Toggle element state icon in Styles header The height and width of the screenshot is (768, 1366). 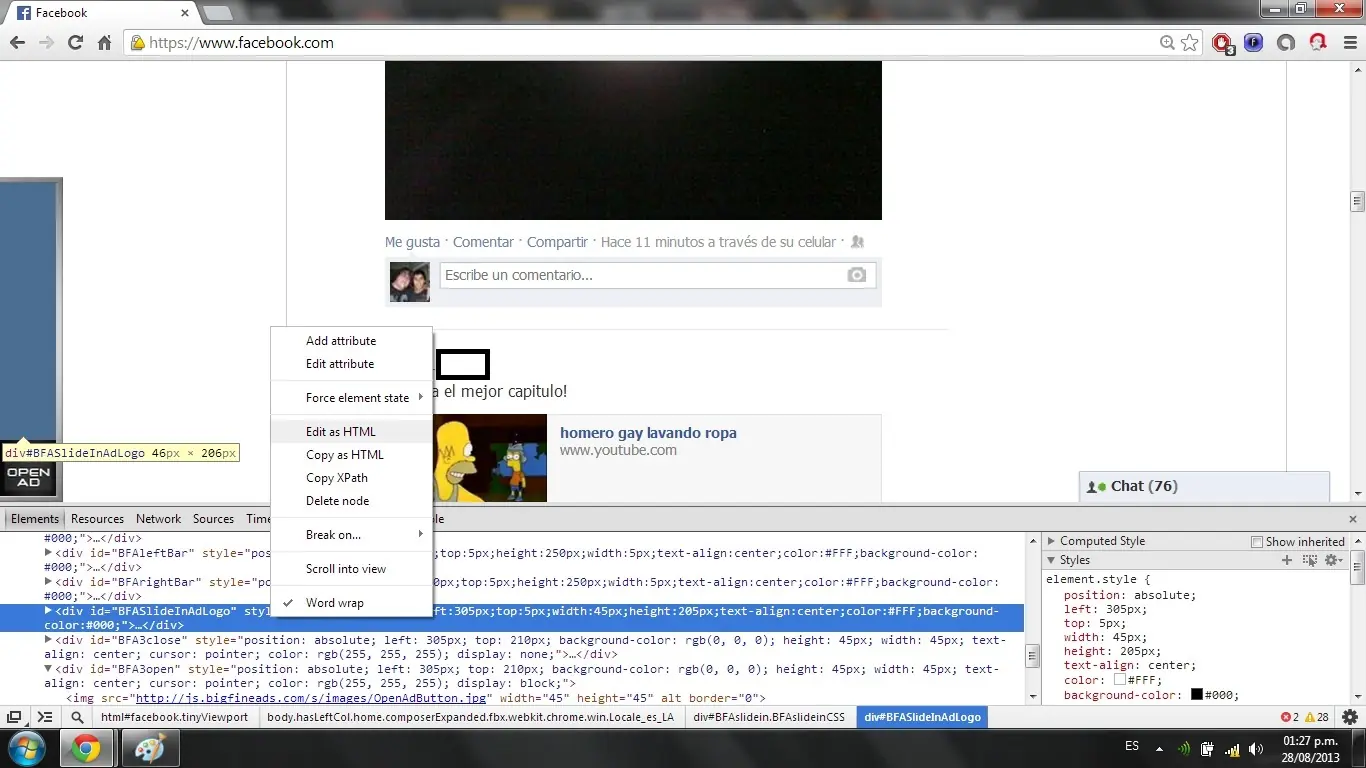tap(1310, 560)
